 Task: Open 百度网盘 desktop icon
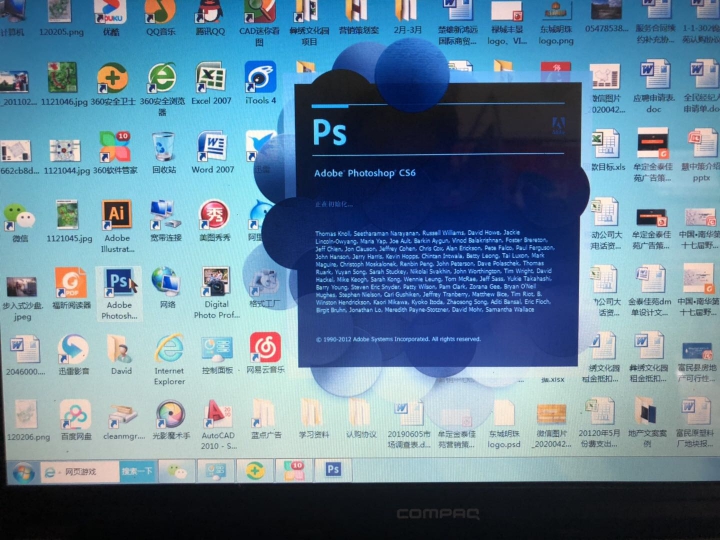[76, 420]
